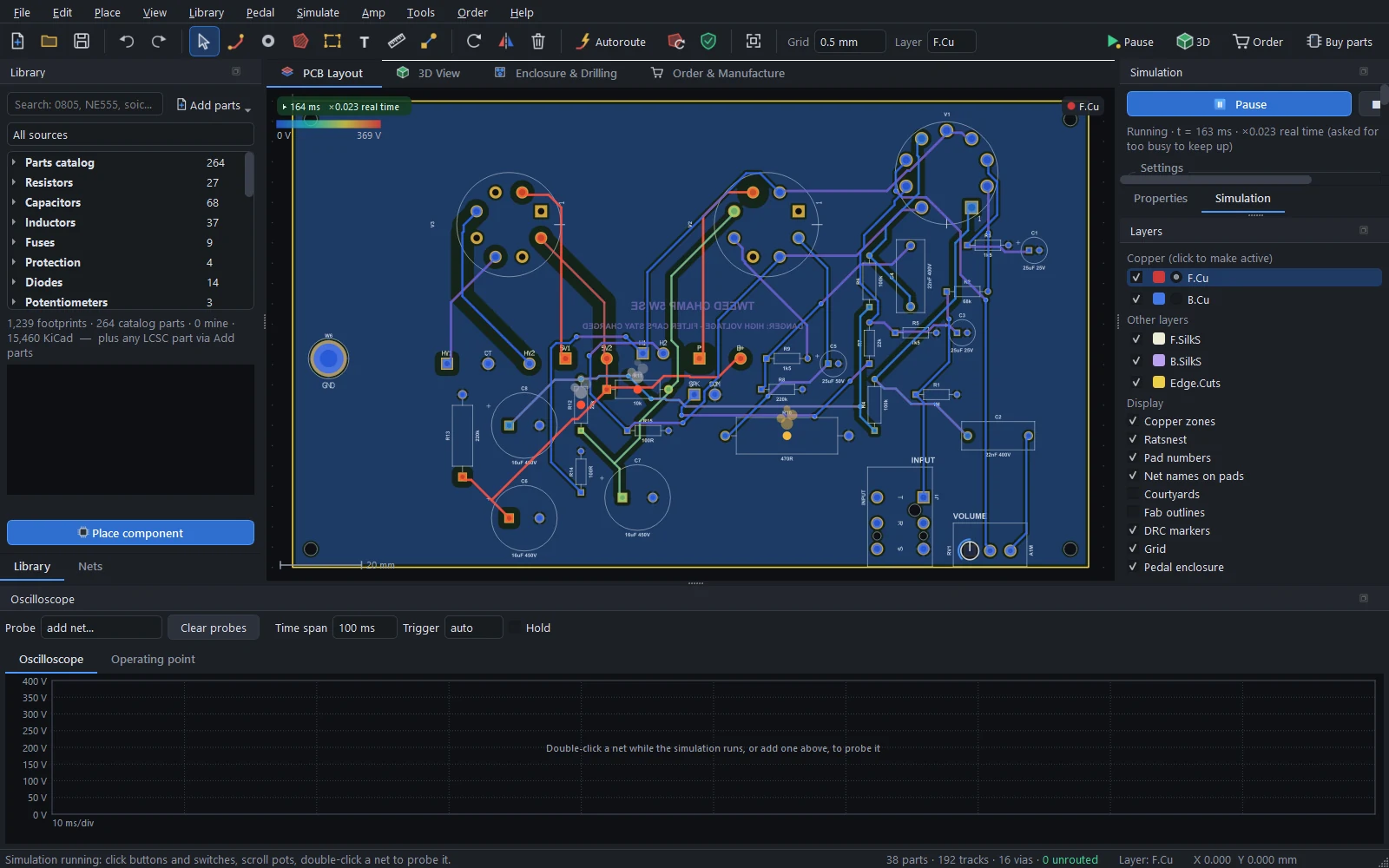
Task: Select the route track tool
Action: [x=236, y=41]
